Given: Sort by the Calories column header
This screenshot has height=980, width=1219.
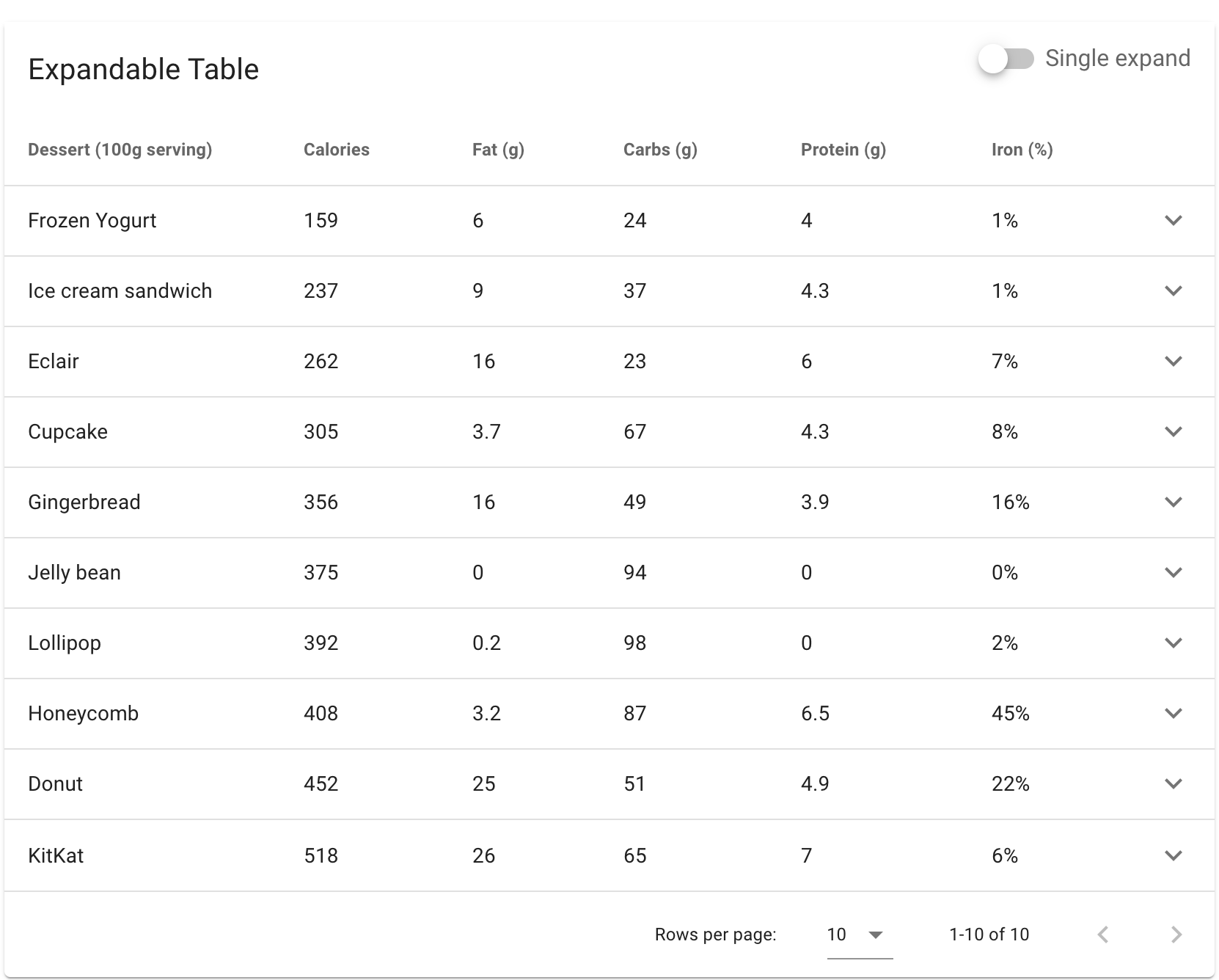Looking at the screenshot, I should (x=337, y=150).
